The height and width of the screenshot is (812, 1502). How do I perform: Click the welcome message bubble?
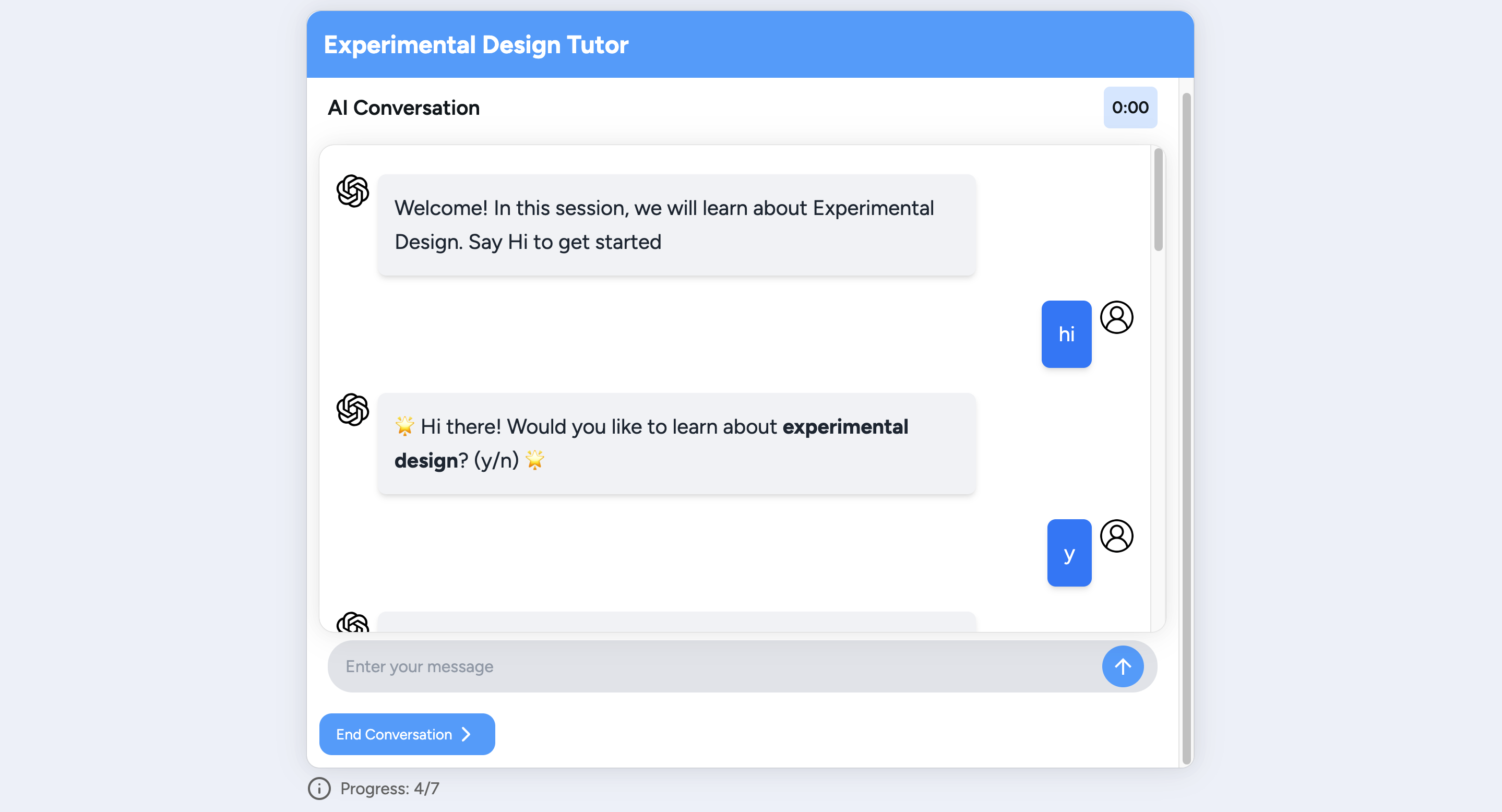(x=676, y=225)
